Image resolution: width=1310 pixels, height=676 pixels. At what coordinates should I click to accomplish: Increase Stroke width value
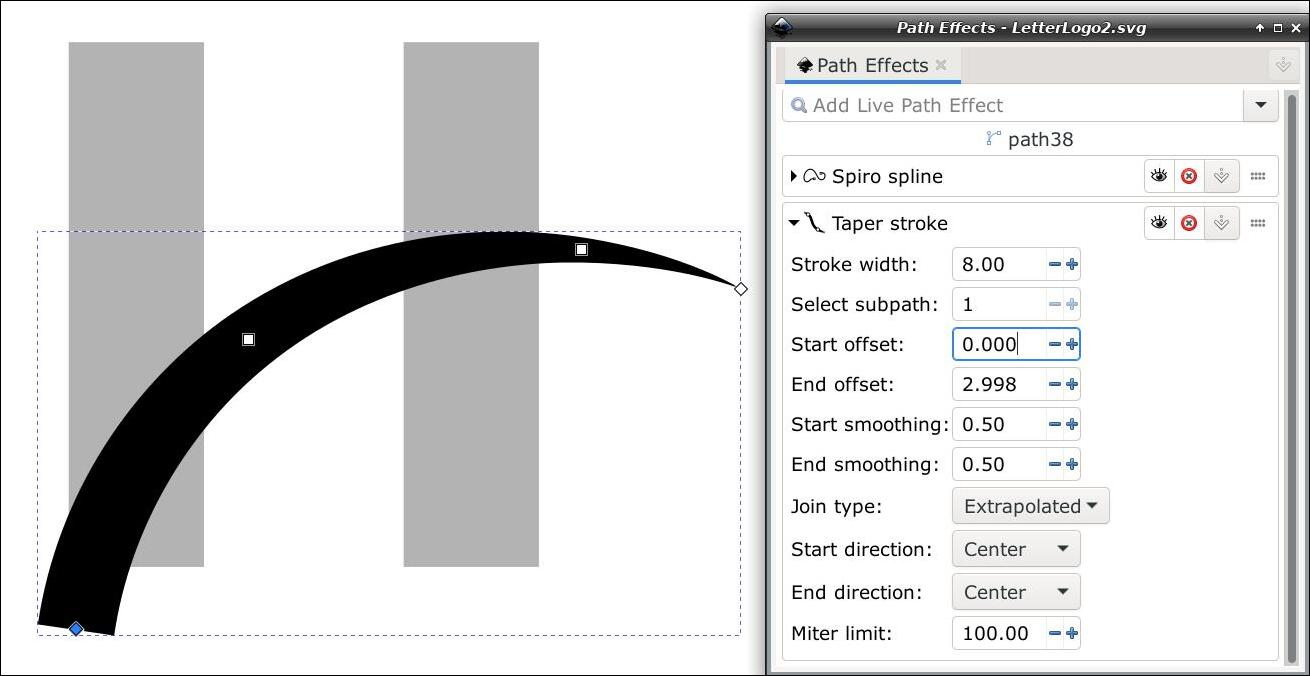click(x=1072, y=264)
